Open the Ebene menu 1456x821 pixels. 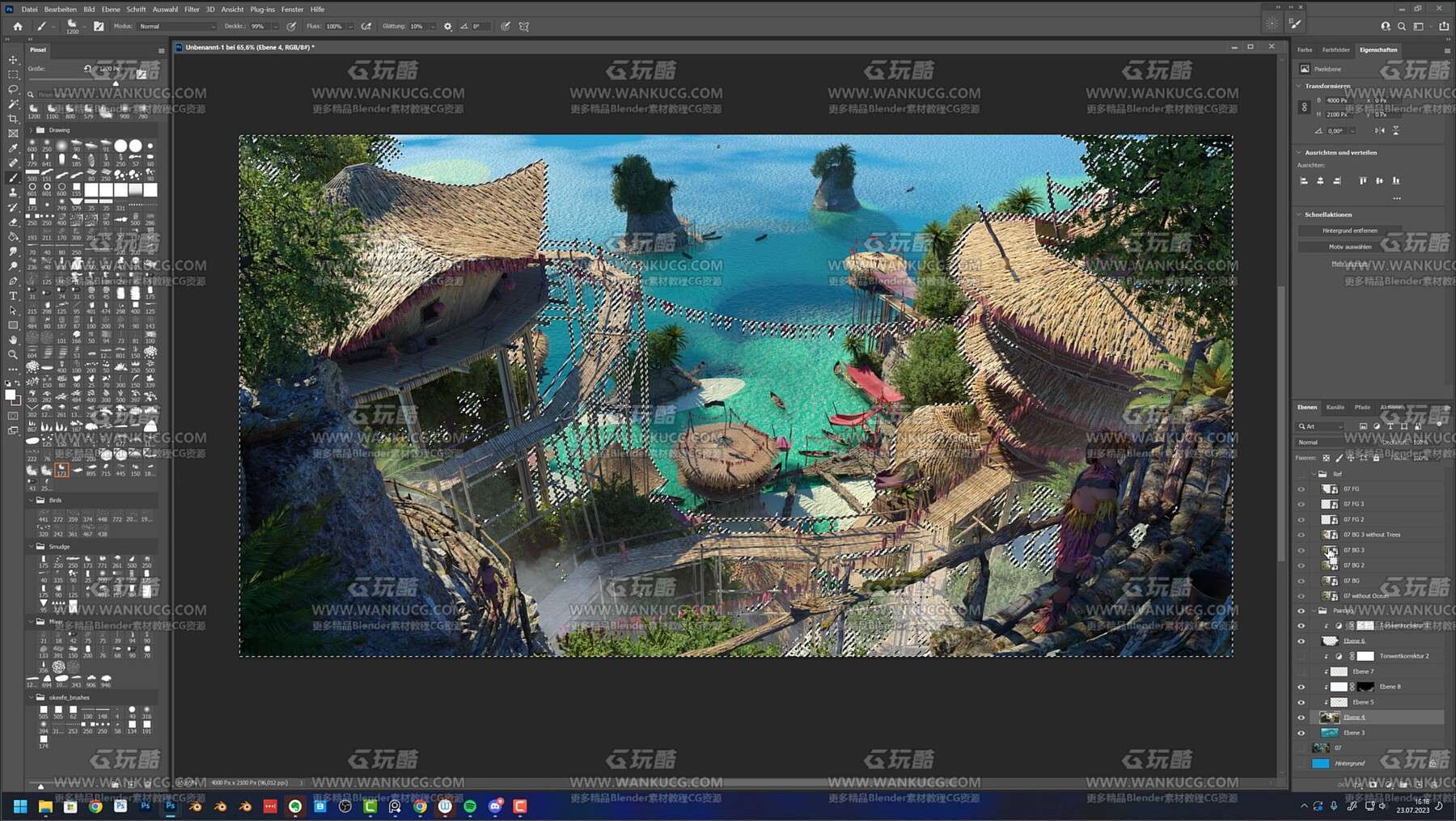(111, 9)
